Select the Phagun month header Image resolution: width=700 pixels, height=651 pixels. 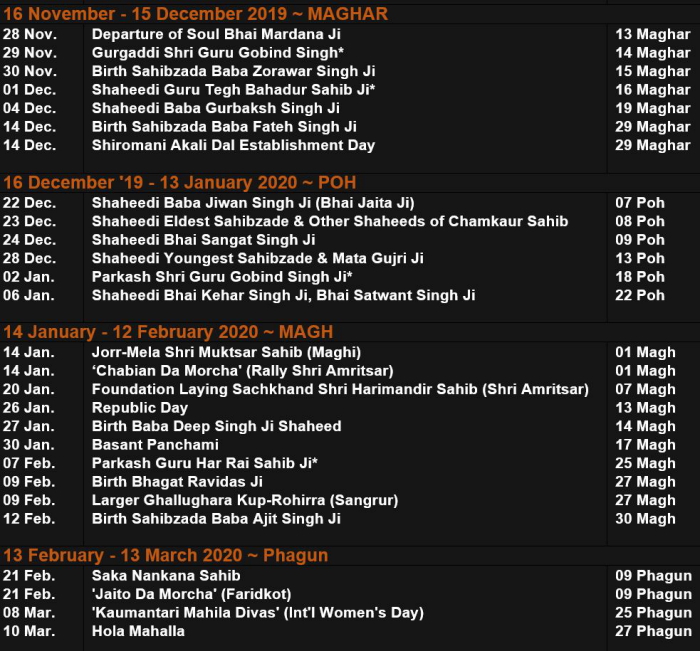coord(165,555)
